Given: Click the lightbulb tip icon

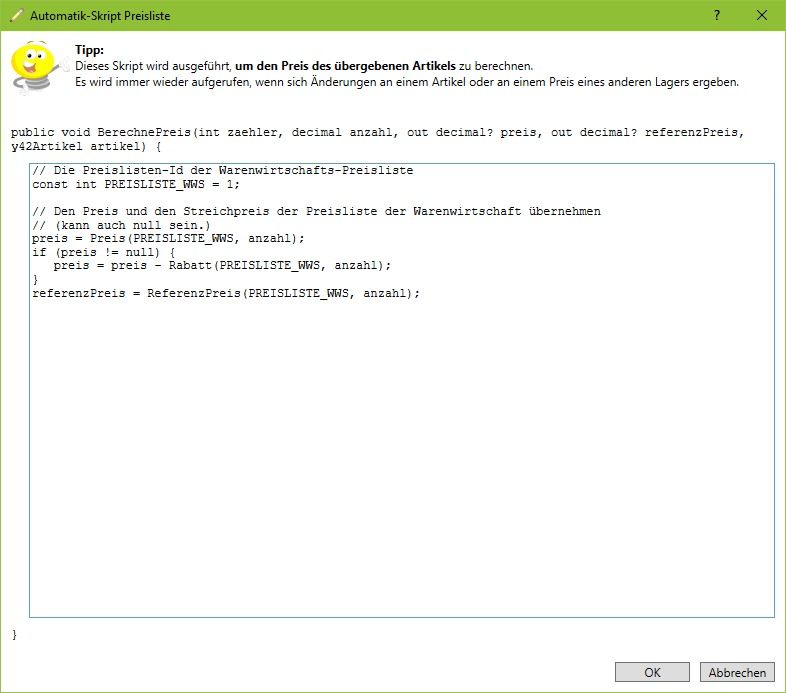Looking at the screenshot, I should click(35, 69).
